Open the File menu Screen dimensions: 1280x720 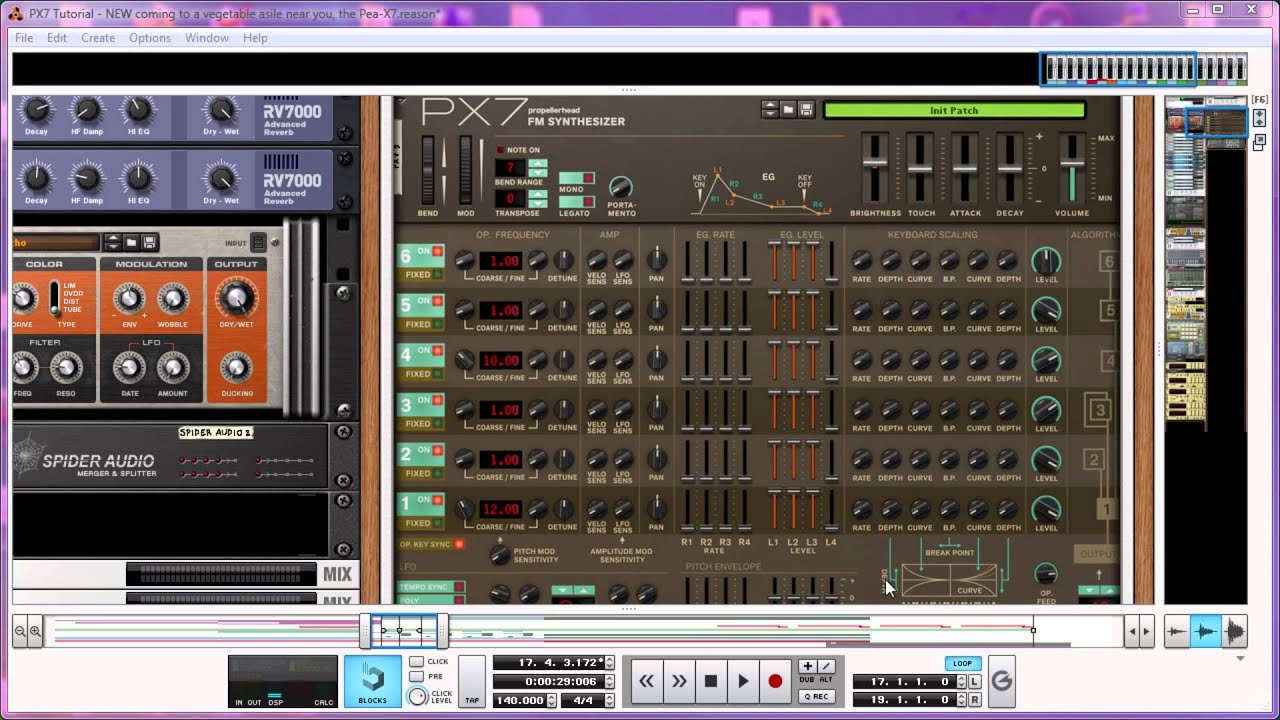pyautogui.click(x=24, y=38)
